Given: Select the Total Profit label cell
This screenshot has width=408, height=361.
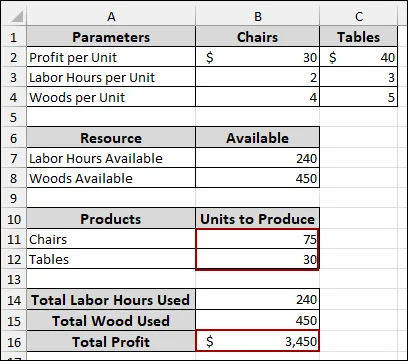Looking at the screenshot, I should point(111,341).
